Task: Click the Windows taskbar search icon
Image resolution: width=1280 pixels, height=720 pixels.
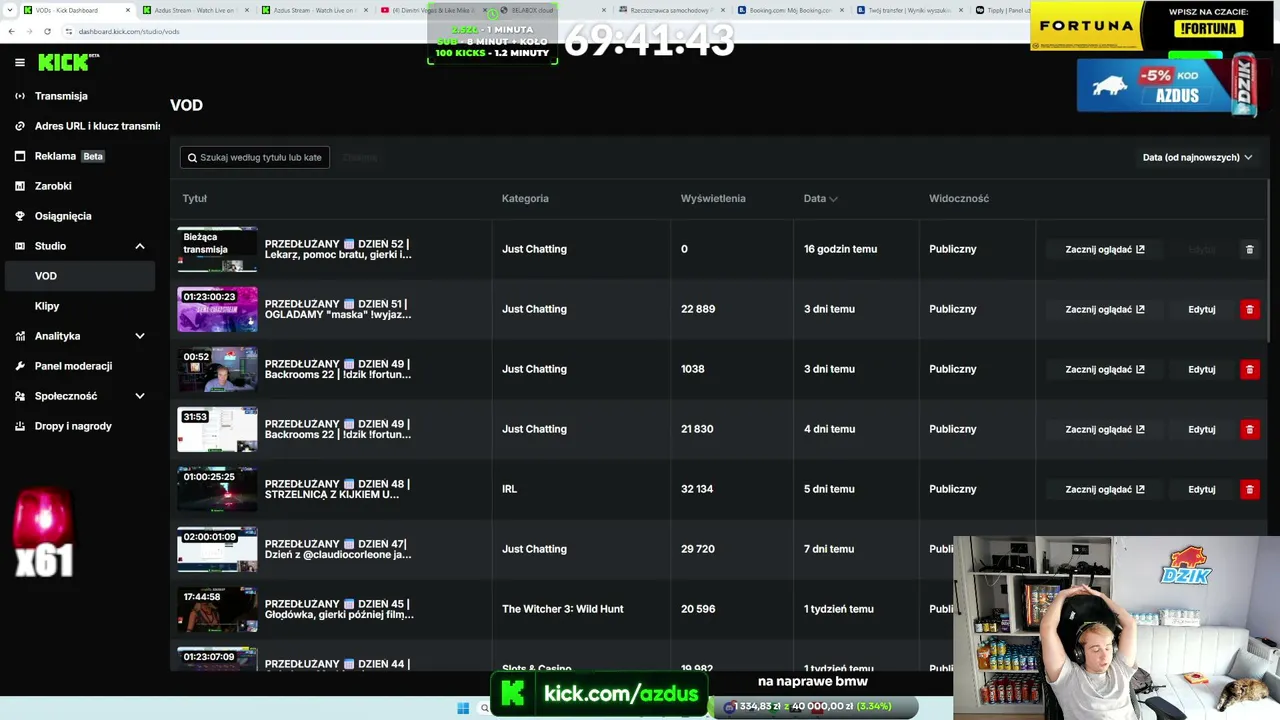Action: (x=485, y=708)
